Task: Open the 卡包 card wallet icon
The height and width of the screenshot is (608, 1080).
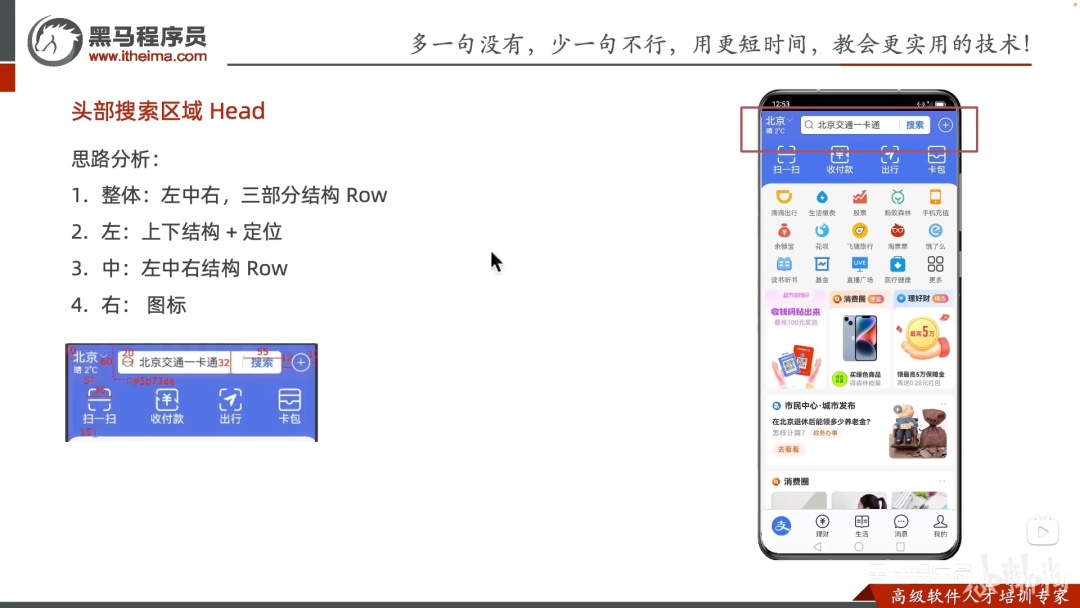Action: pyautogui.click(x=936, y=159)
